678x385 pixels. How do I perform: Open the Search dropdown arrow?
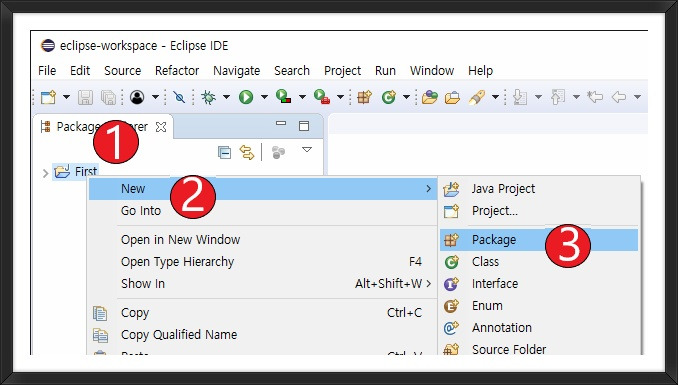click(496, 97)
